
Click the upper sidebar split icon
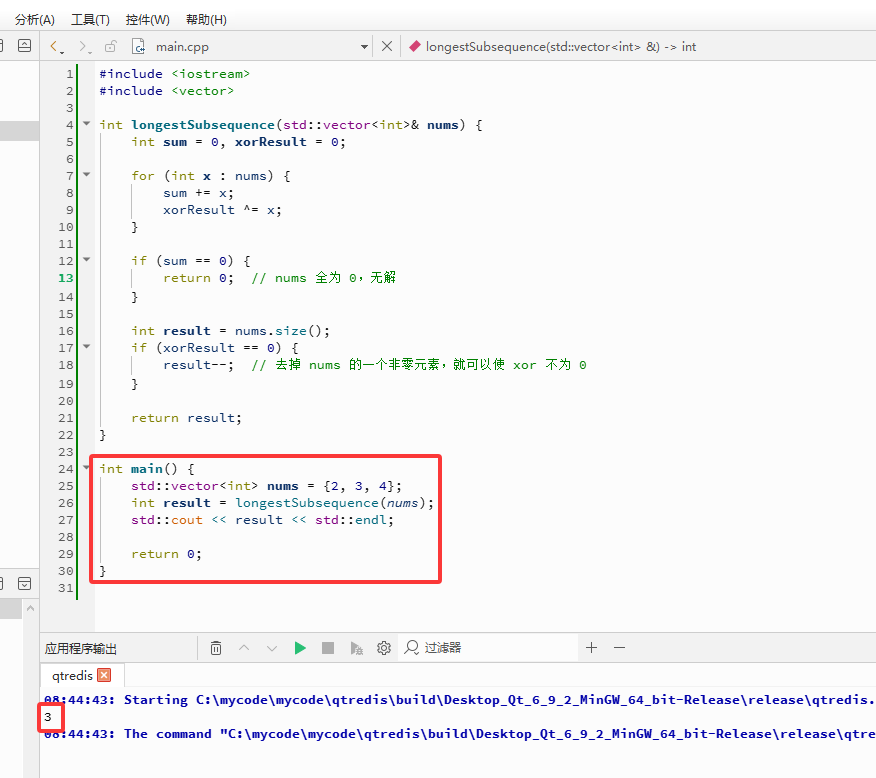pos(25,46)
